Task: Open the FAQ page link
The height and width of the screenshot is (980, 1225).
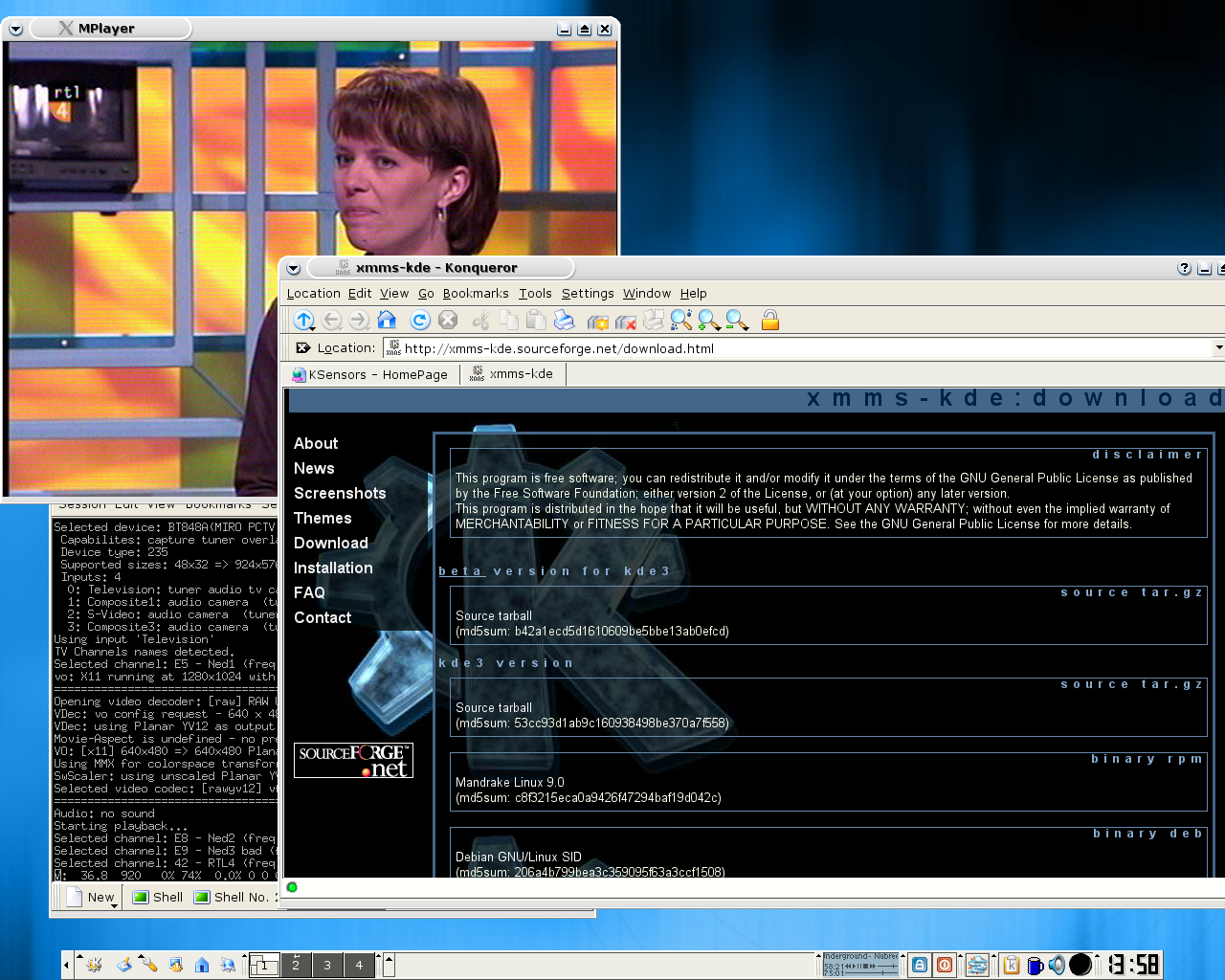Action: pyautogui.click(x=309, y=592)
